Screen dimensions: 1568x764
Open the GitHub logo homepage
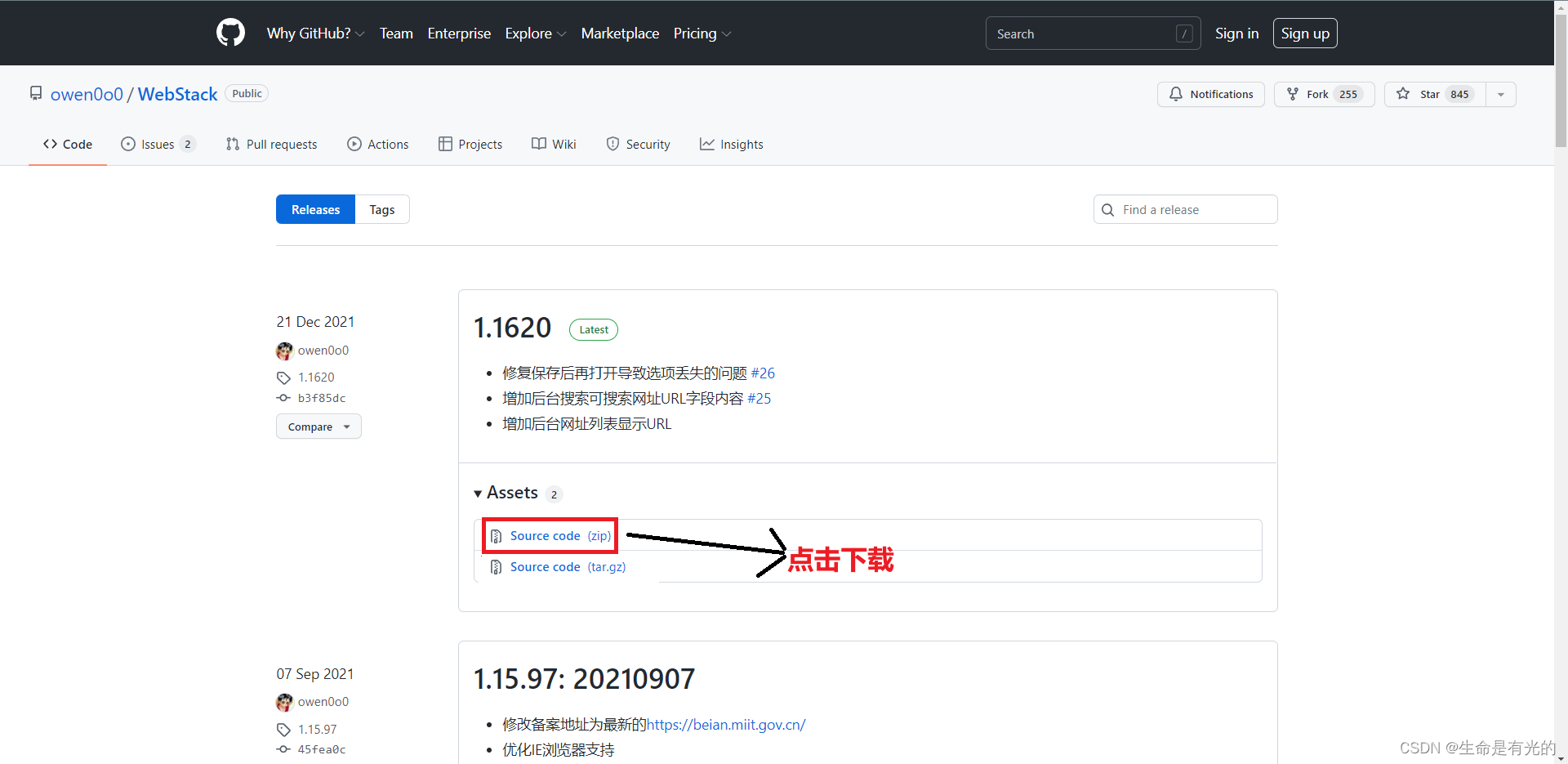(230, 33)
